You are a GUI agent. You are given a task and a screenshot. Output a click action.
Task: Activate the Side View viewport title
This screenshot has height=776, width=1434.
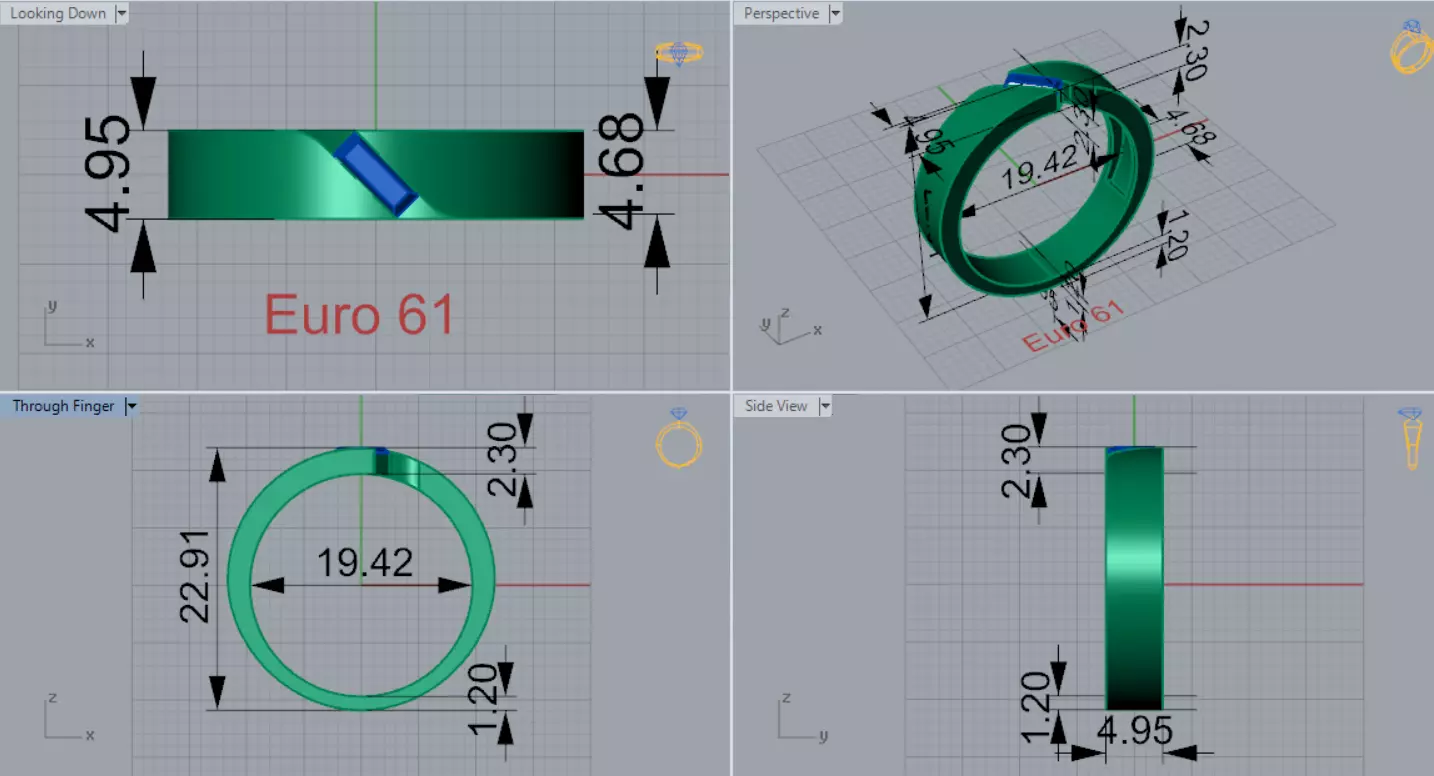coord(776,406)
